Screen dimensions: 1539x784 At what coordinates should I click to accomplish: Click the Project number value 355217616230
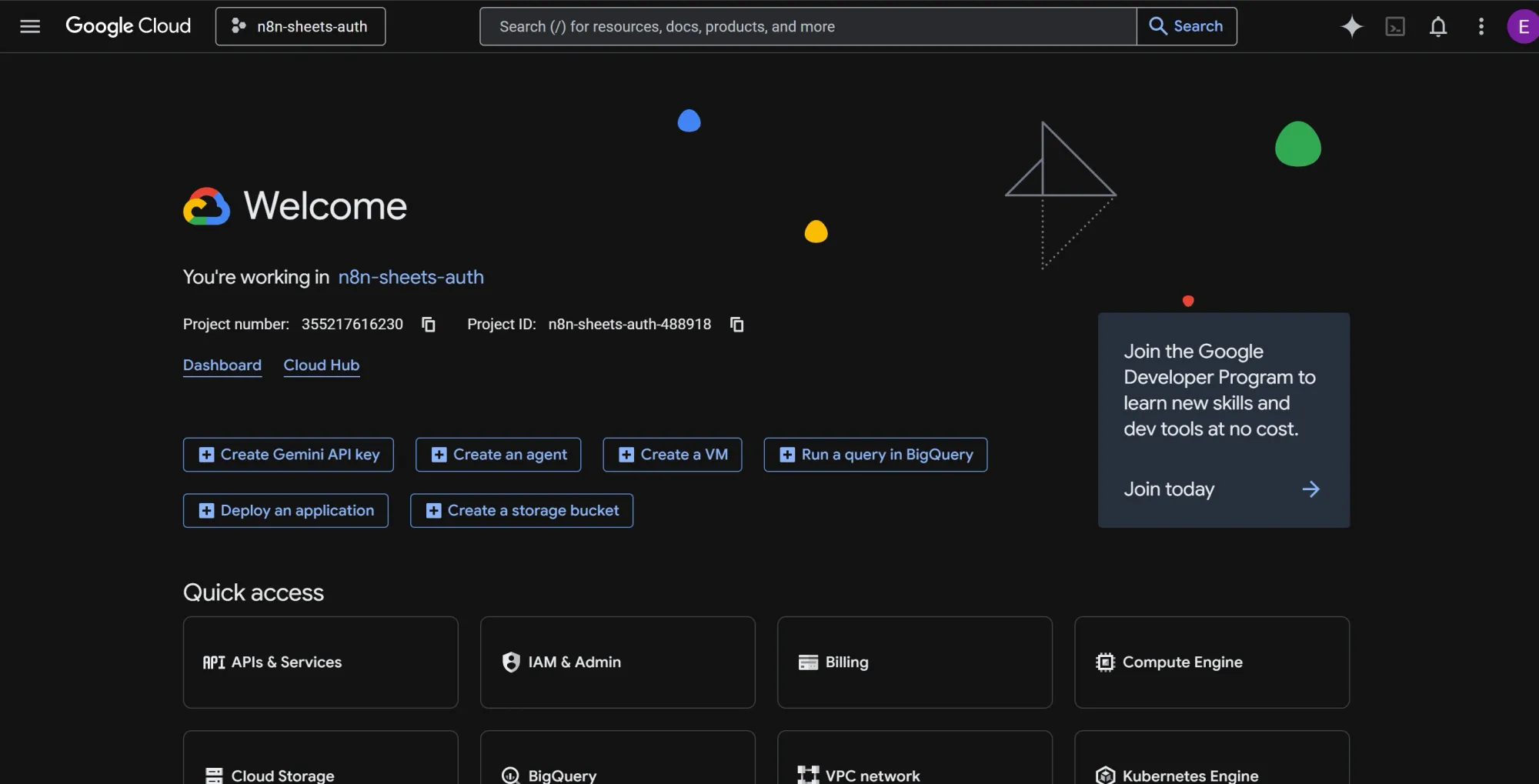pyautogui.click(x=352, y=325)
